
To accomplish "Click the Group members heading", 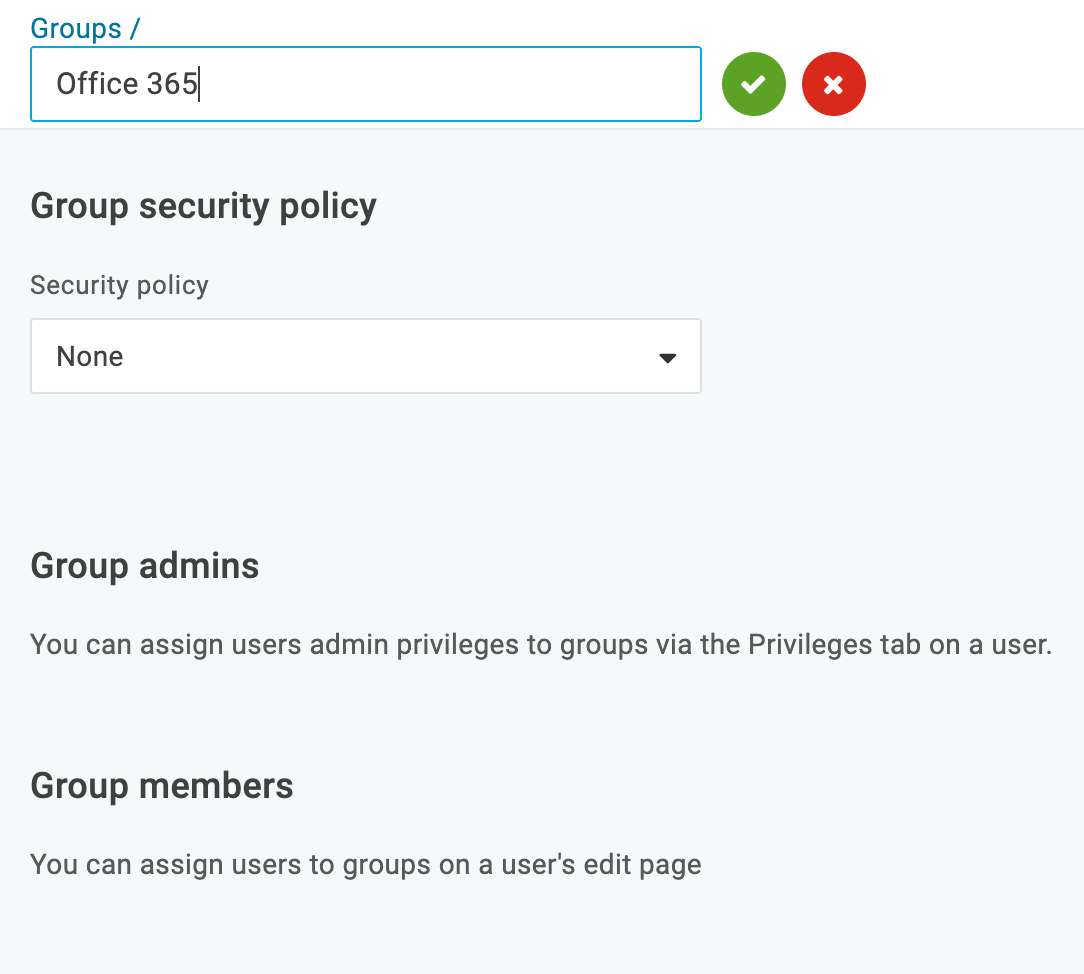I will 162,786.
